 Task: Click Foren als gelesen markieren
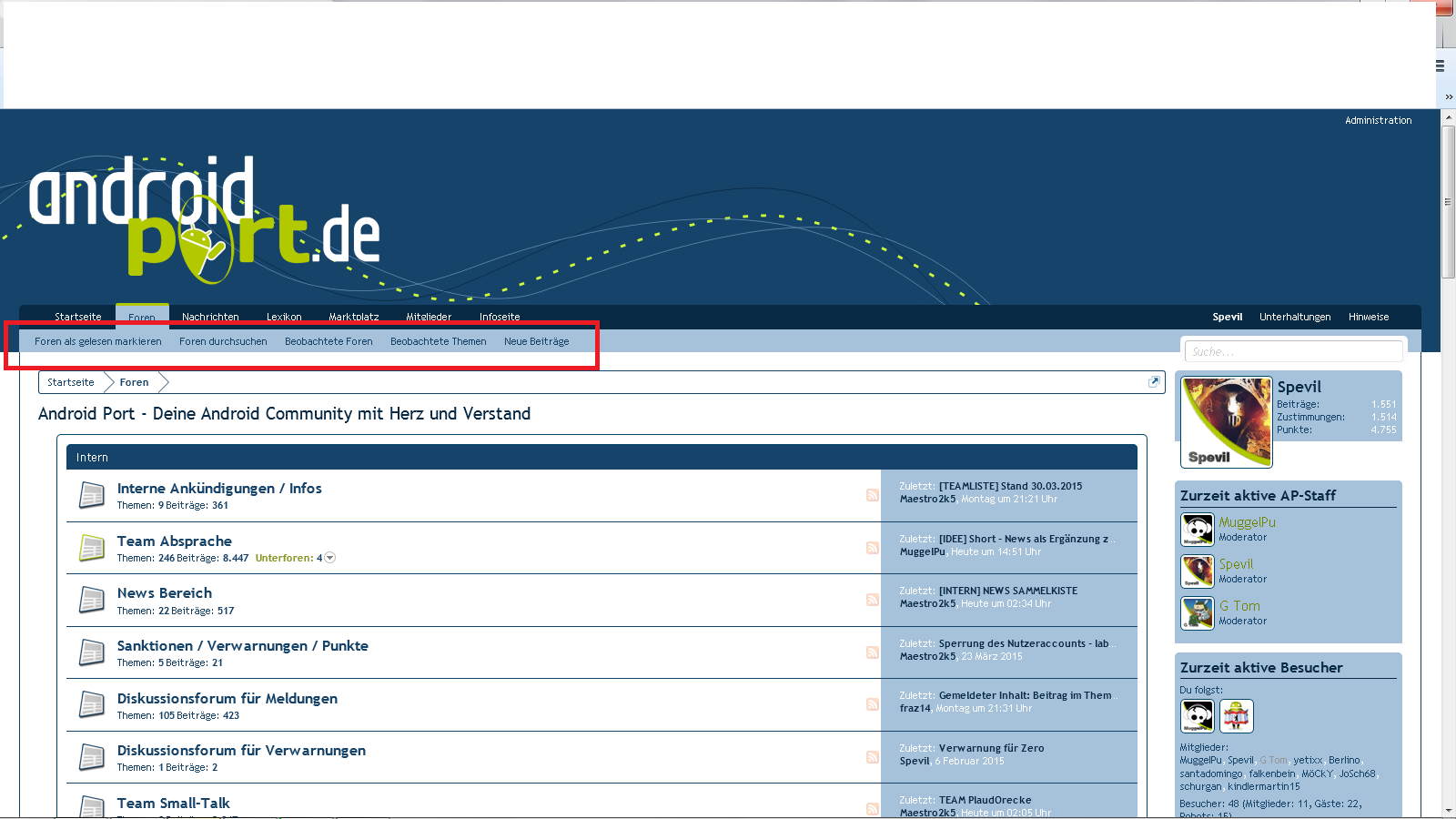tap(97, 341)
